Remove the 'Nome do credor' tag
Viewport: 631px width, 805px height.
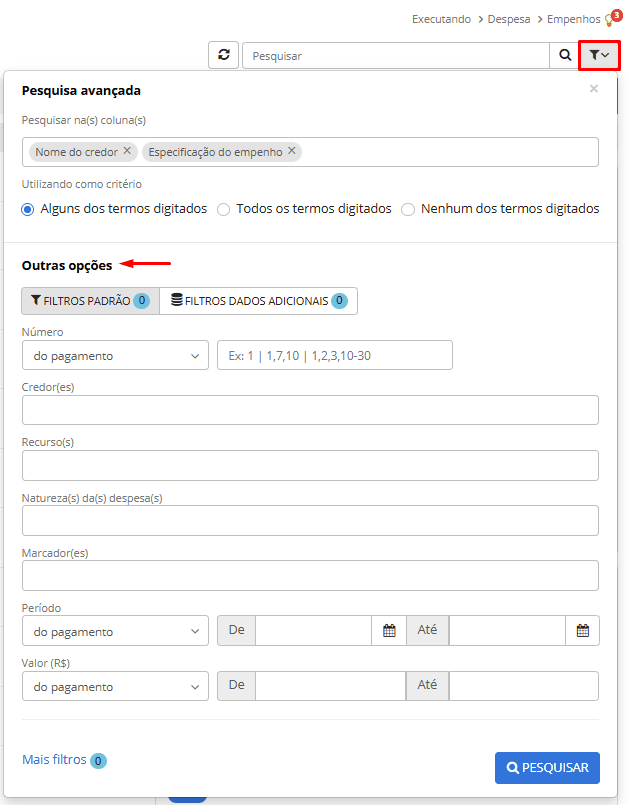pos(127,151)
